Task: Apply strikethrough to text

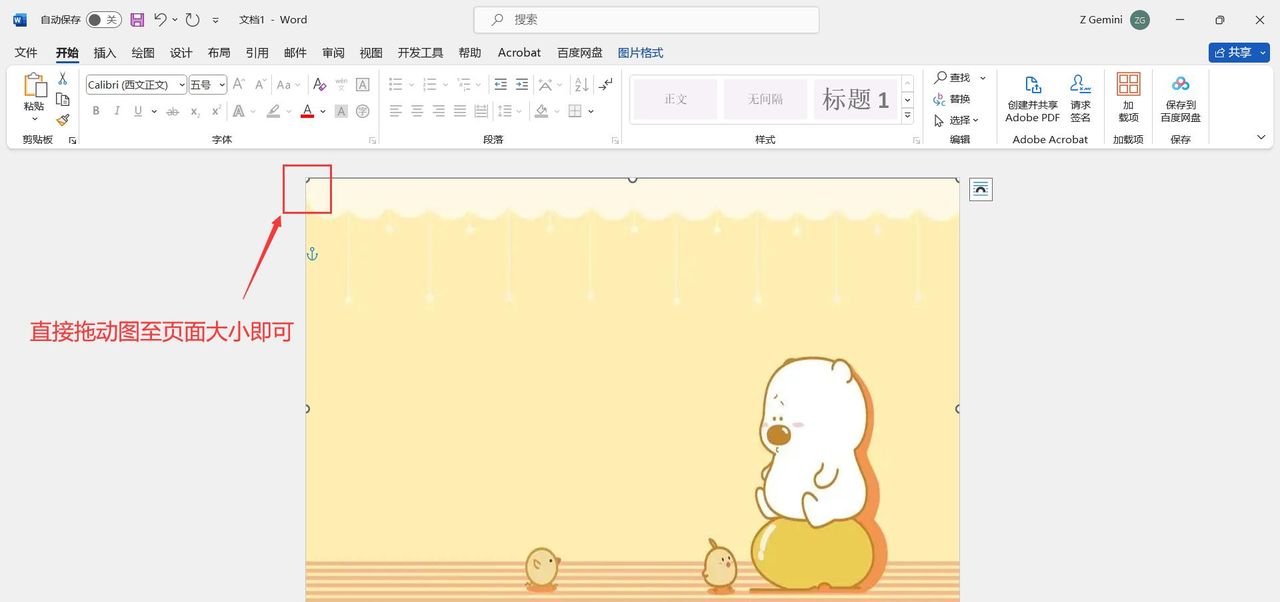Action: pos(171,111)
